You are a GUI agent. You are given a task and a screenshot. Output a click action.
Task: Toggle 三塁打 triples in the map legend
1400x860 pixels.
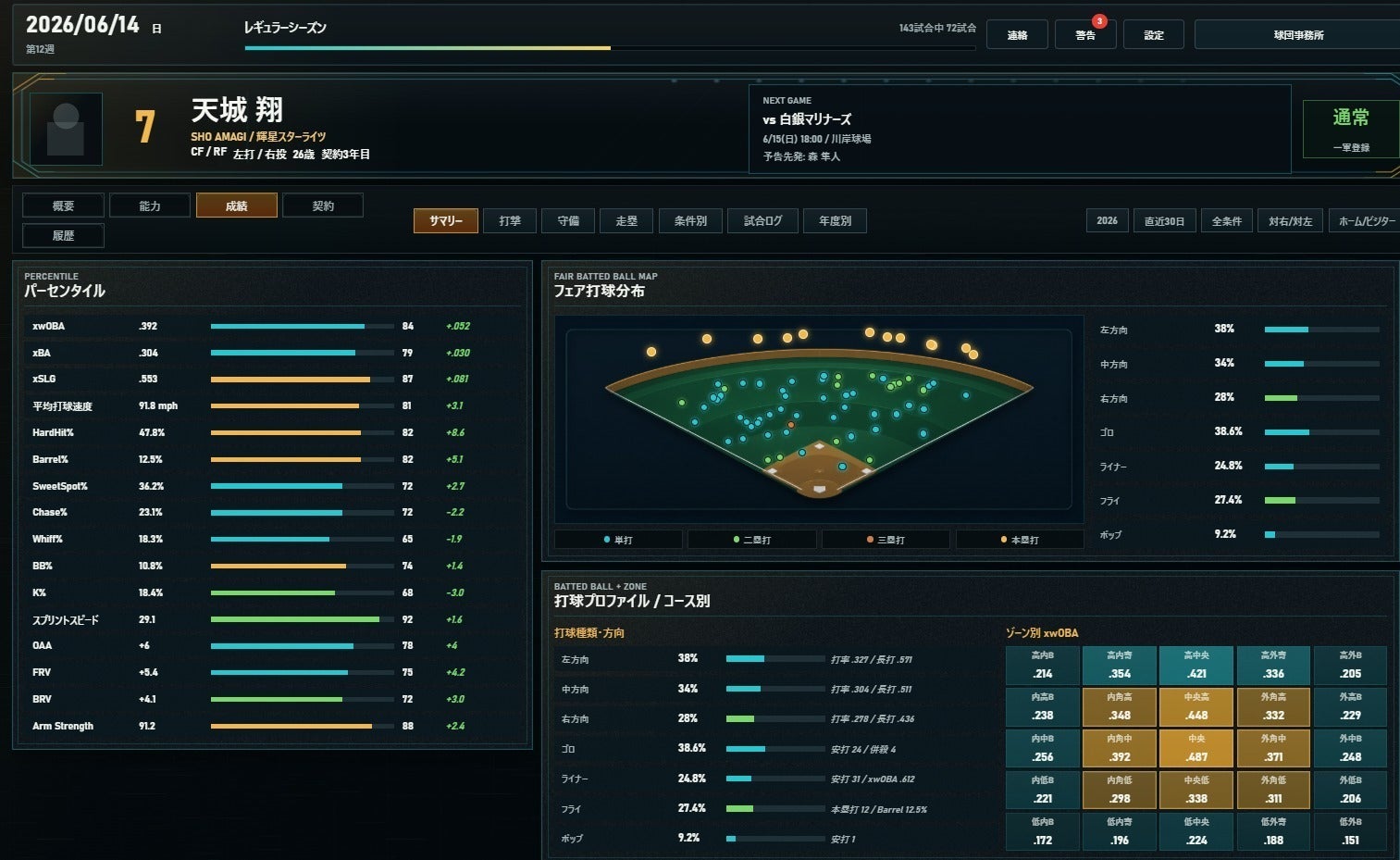point(886,540)
